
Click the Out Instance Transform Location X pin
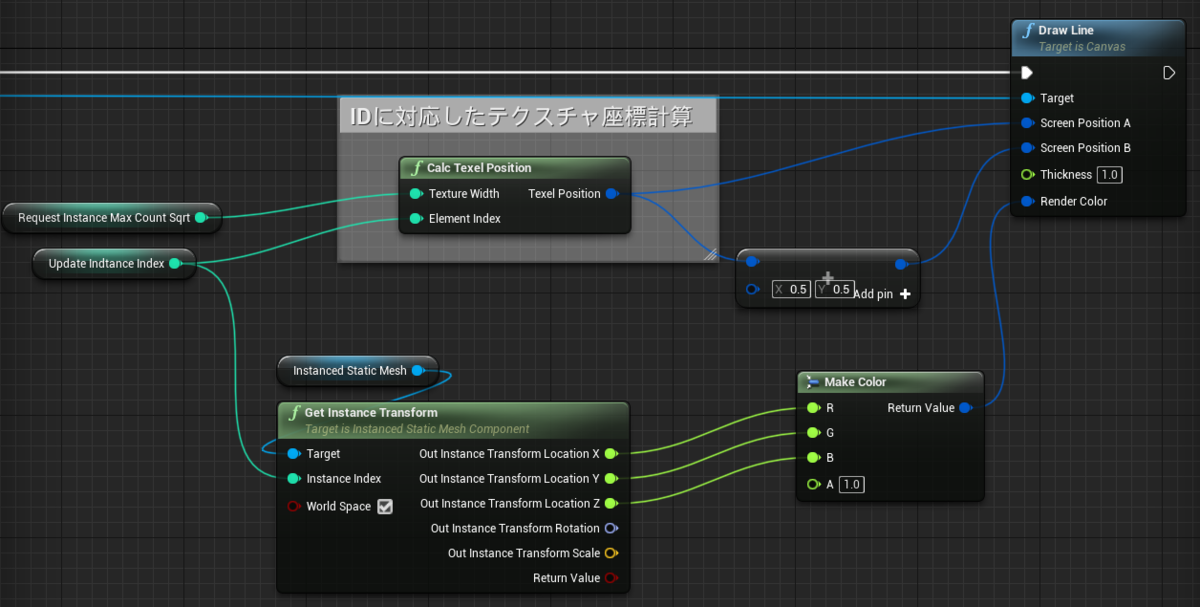[x=611, y=454]
